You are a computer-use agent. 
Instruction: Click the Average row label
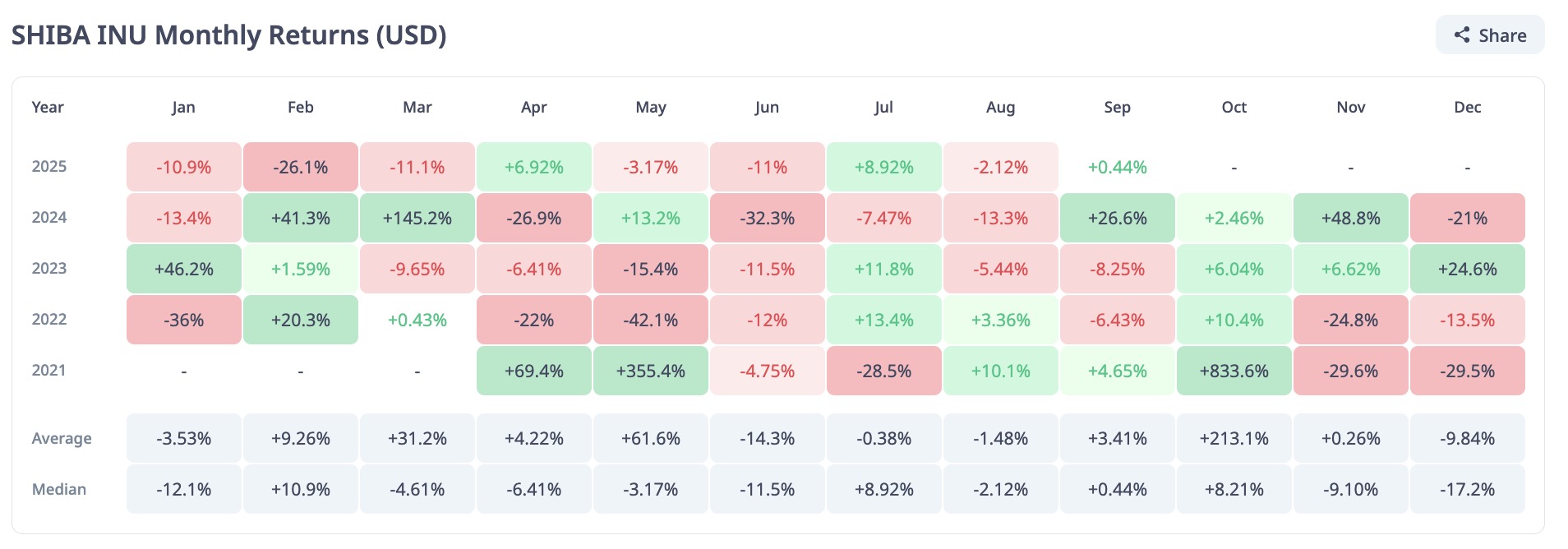tap(62, 438)
